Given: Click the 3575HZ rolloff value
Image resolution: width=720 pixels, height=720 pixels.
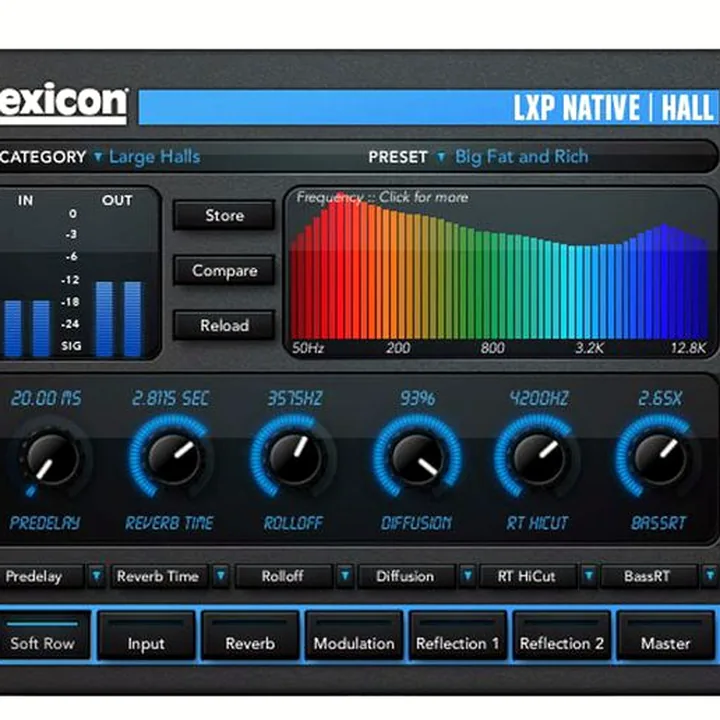Looking at the screenshot, I should click(295, 398).
